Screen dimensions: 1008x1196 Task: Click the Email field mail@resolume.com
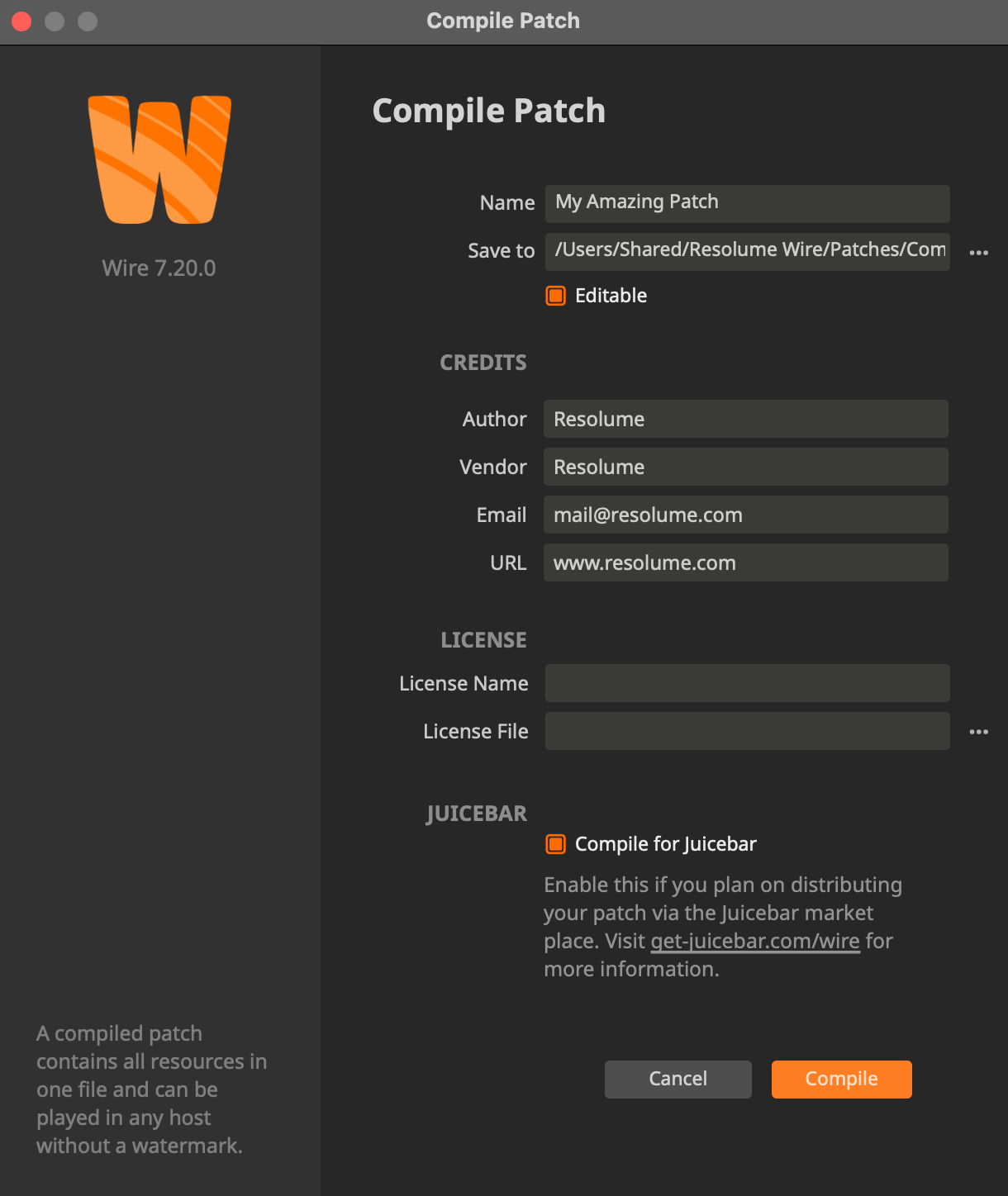coord(746,515)
